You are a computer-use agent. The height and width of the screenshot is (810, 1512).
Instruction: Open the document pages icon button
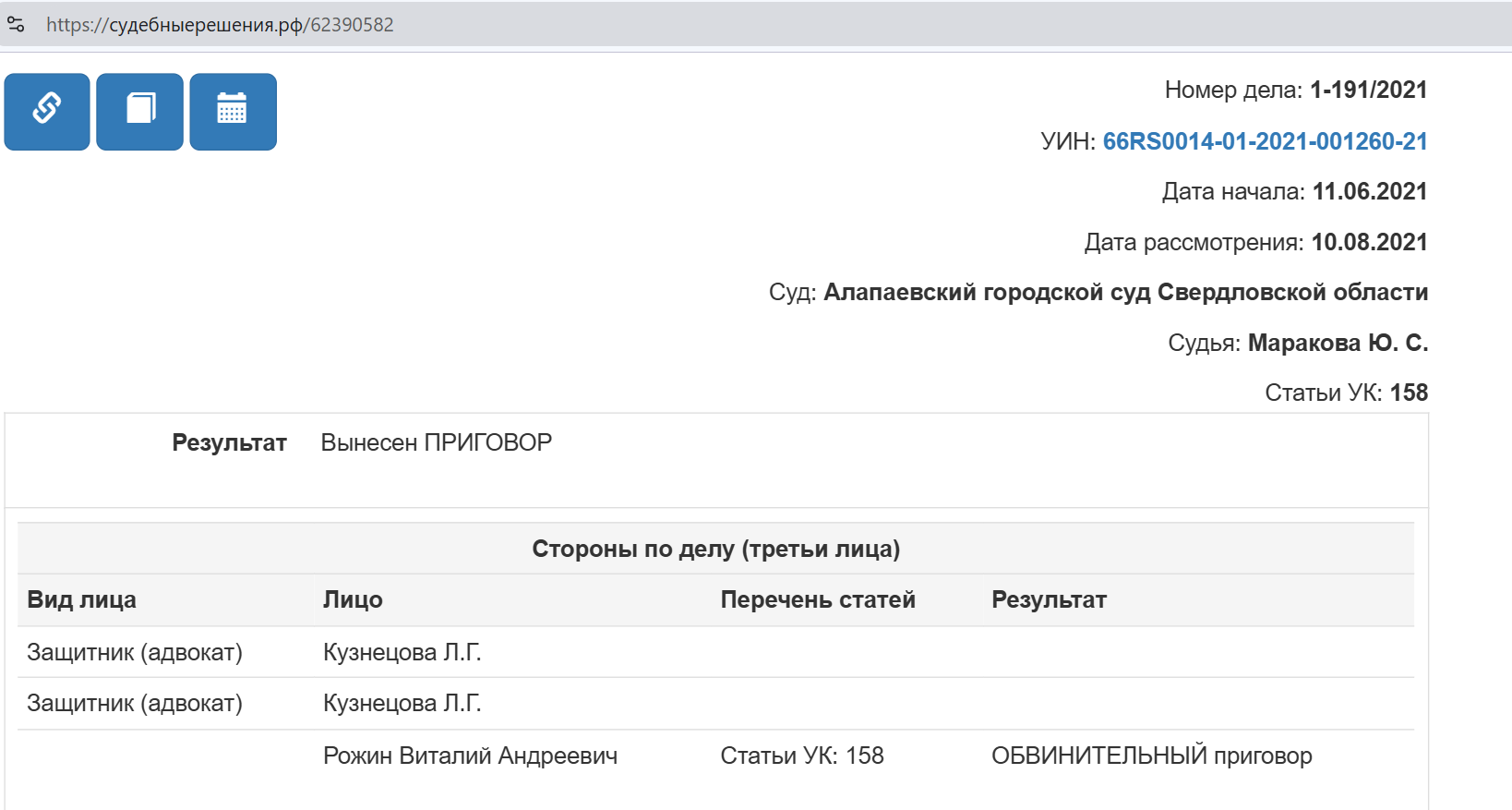139,112
